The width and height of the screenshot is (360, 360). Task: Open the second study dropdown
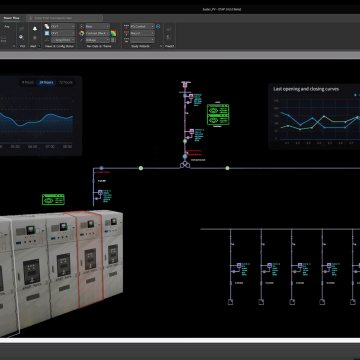coord(142,33)
